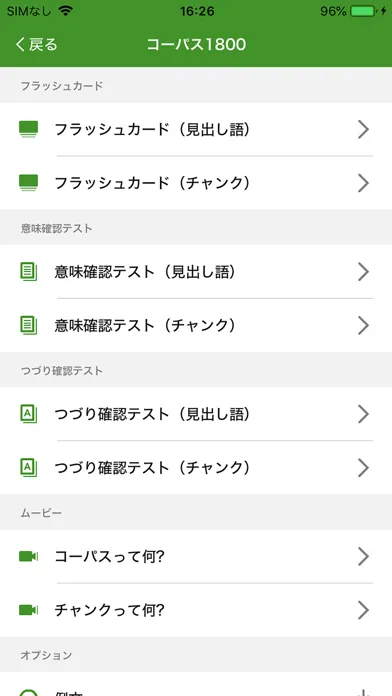Tap the document icon for 意味確認テスト（チャンク）
The width and height of the screenshot is (392, 696).
28,325
